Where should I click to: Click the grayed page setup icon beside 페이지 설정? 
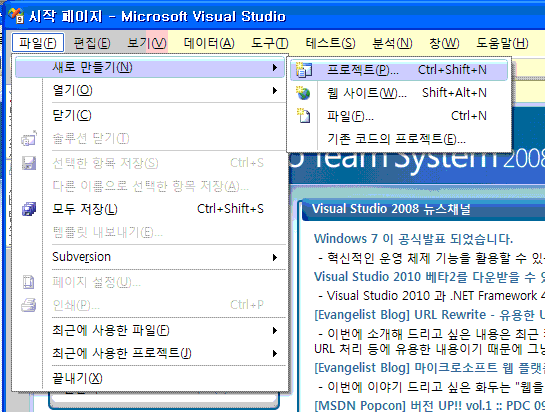[29, 282]
